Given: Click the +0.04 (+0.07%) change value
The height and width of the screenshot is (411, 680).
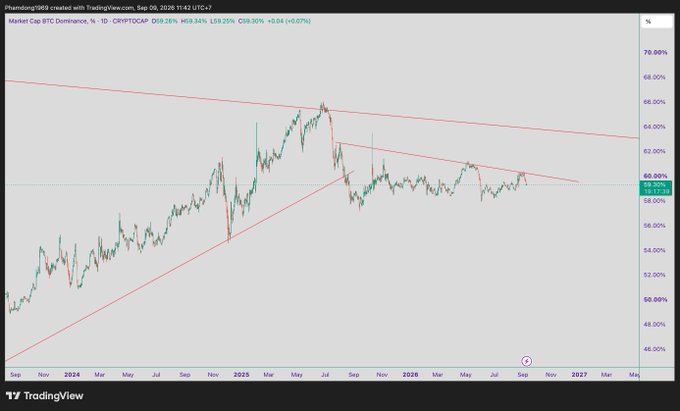Looking at the screenshot, I should [289, 21].
